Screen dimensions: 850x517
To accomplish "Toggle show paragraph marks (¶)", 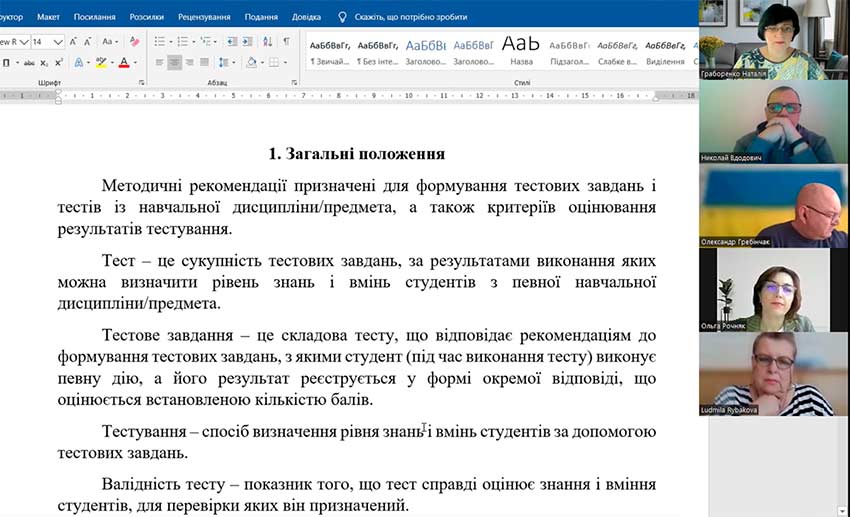I will 286,42.
